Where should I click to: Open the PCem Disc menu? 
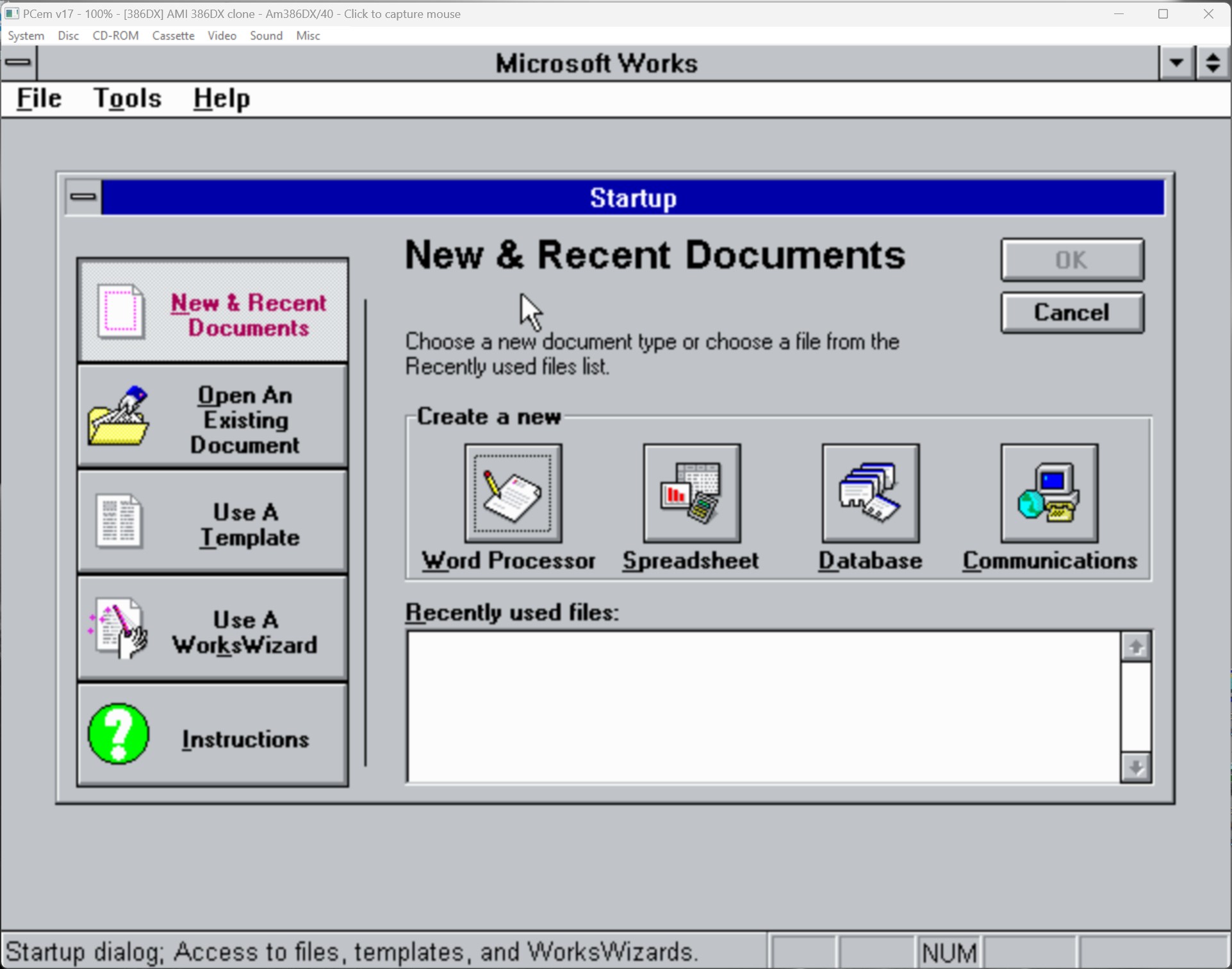[68, 36]
